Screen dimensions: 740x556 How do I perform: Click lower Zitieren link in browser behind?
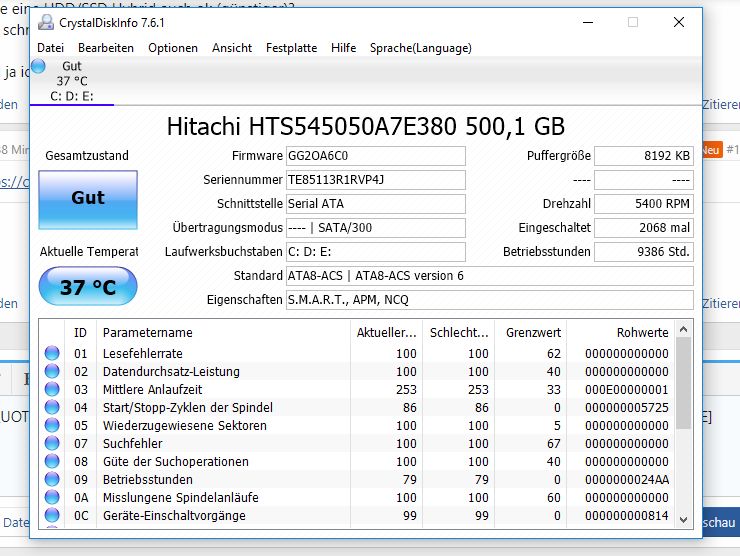click(721, 303)
